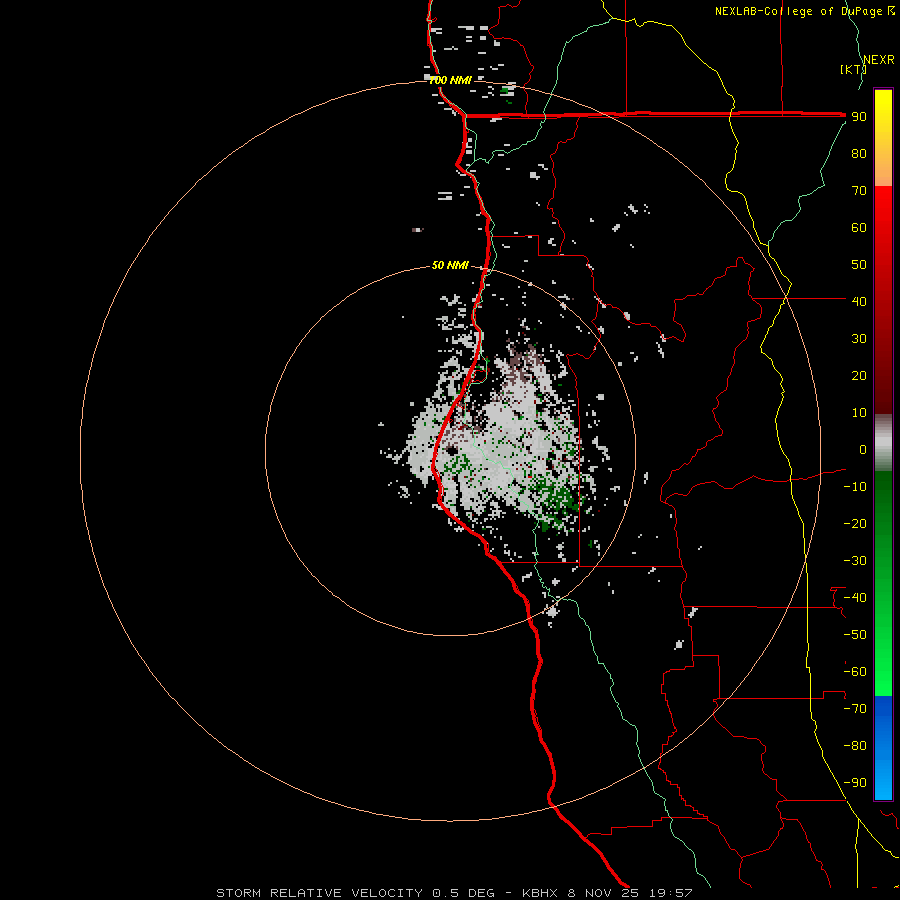900x900 pixels.
Task: Click the gray zero-velocity segment of color bar
Action: click(883, 443)
